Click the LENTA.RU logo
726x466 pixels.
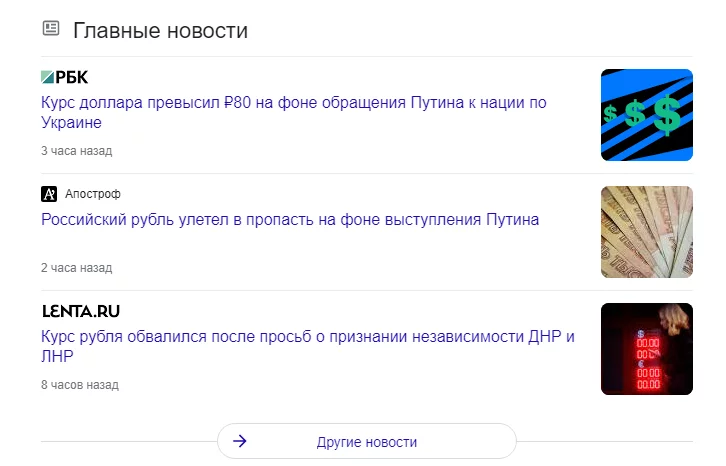[x=80, y=311]
